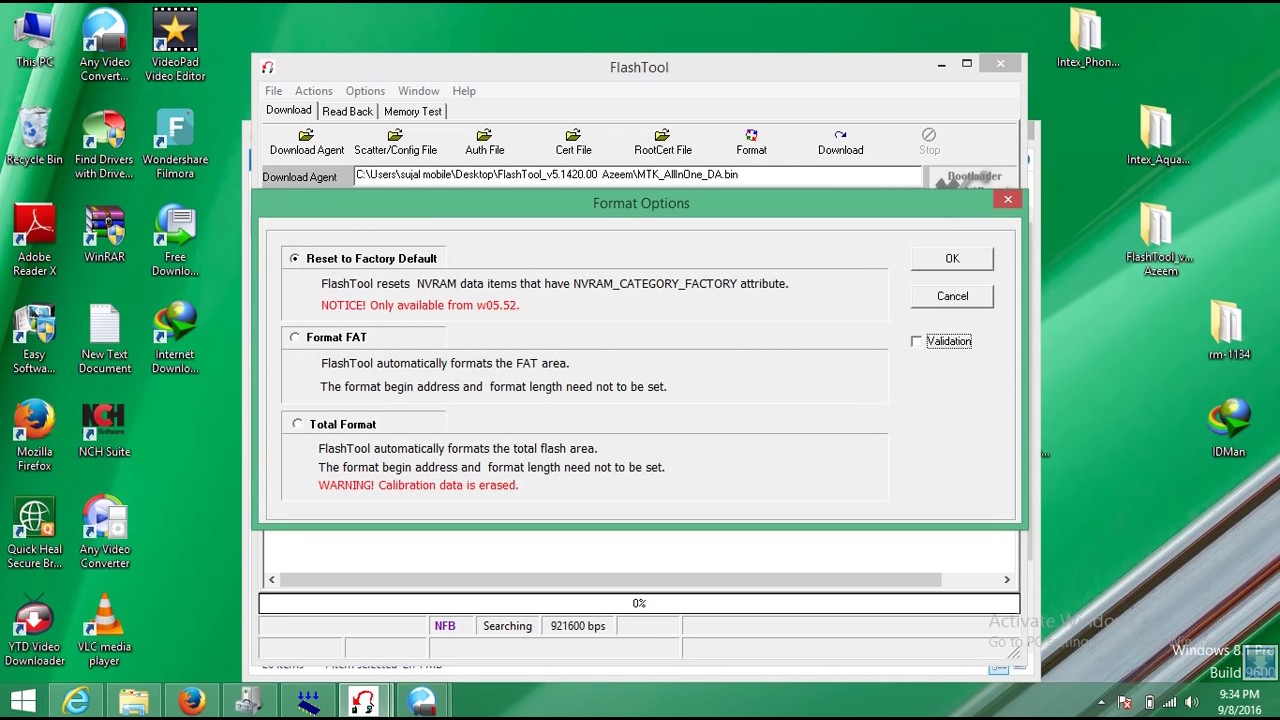Click the 0% progress bar
1280x720 pixels.
click(639, 603)
